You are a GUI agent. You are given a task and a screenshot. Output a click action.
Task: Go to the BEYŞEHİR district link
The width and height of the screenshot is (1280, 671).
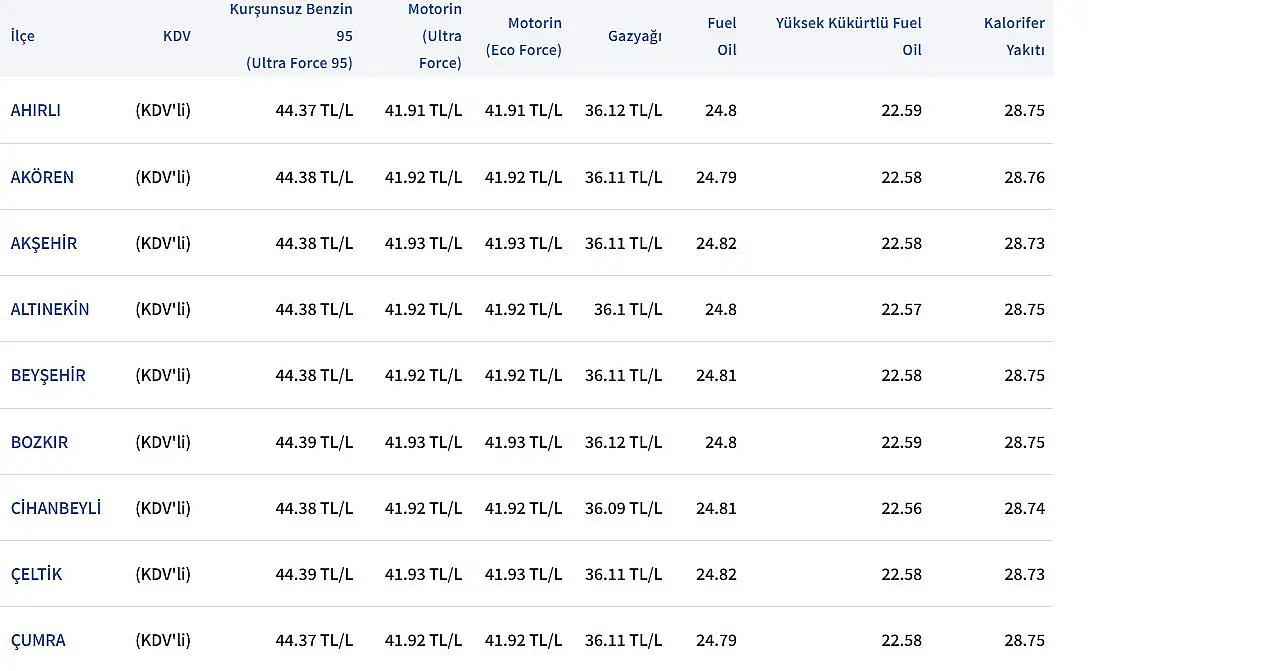[x=48, y=375]
